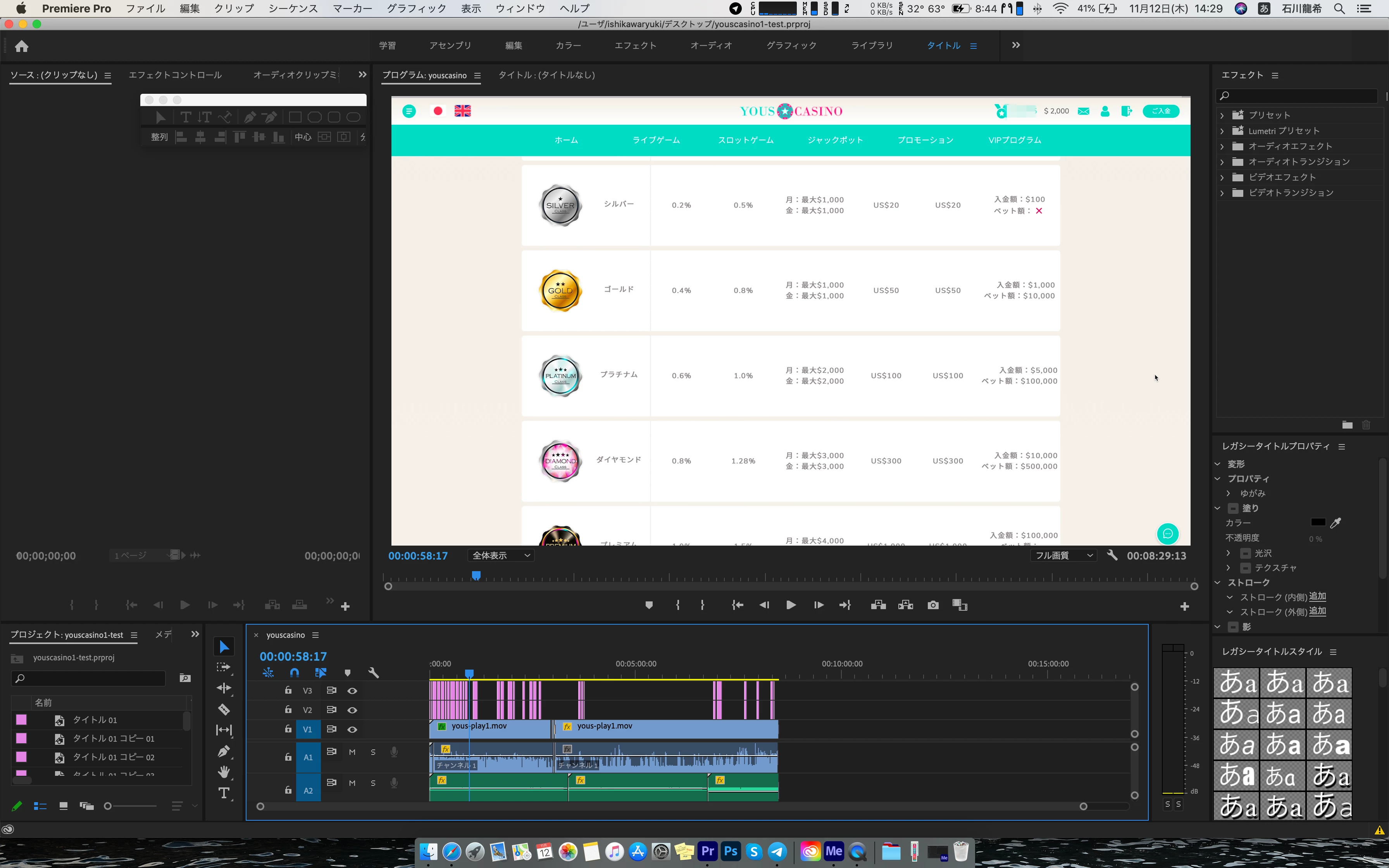Expand the ビデオエフェクト folder
This screenshot has height=868, width=1389.
pyautogui.click(x=1222, y=177)
